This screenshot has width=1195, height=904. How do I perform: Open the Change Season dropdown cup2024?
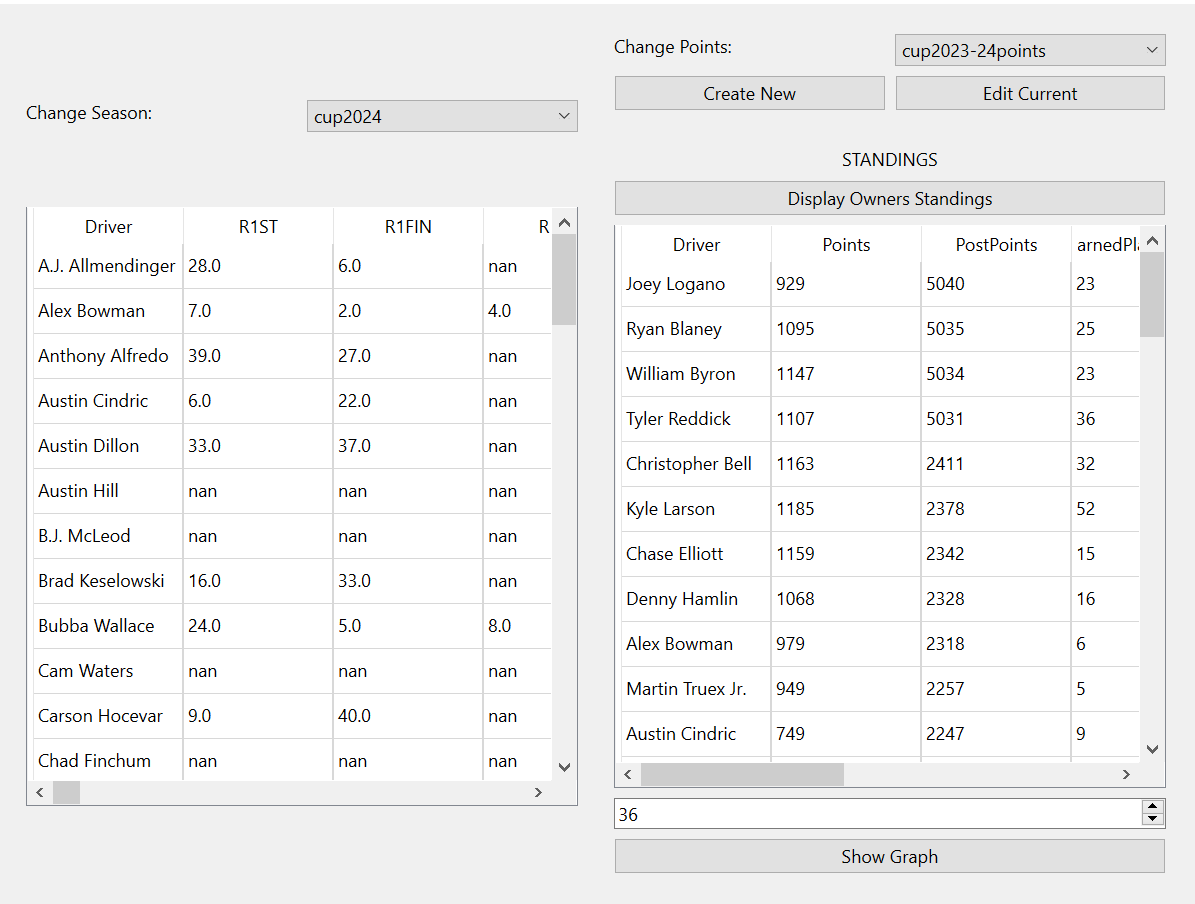pos(442,117)
